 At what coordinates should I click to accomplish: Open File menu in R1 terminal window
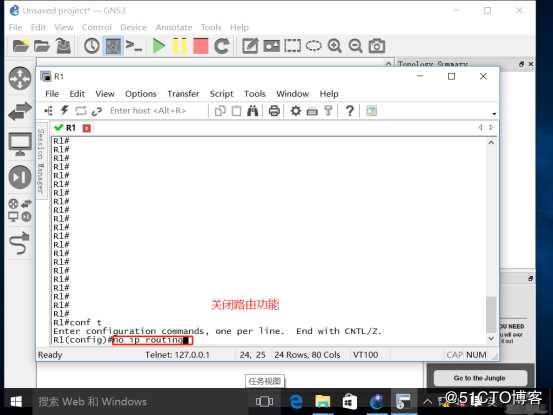pyautogui.click(x=52, y=94)
